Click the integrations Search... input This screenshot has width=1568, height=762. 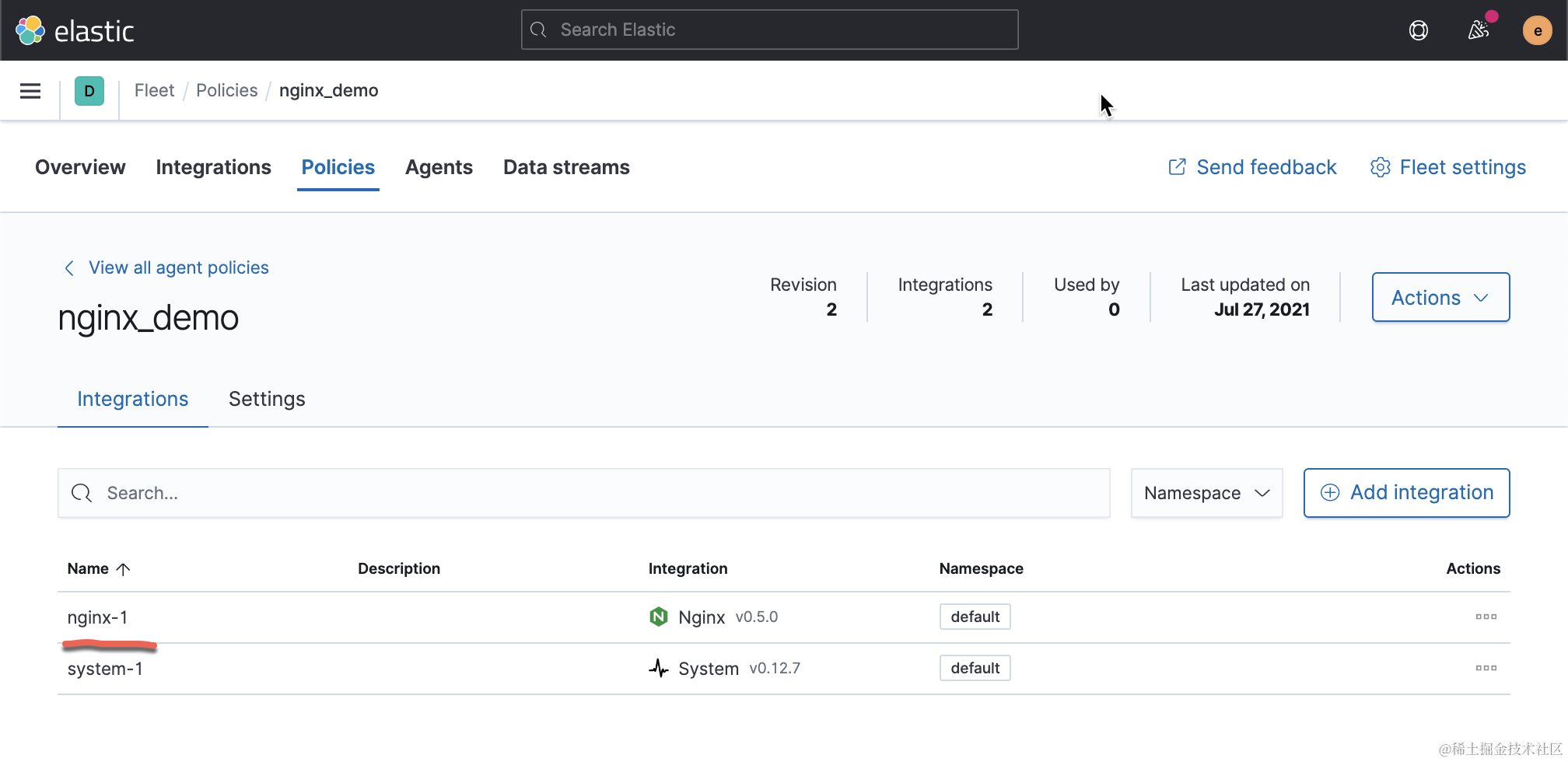coord(583,493)
